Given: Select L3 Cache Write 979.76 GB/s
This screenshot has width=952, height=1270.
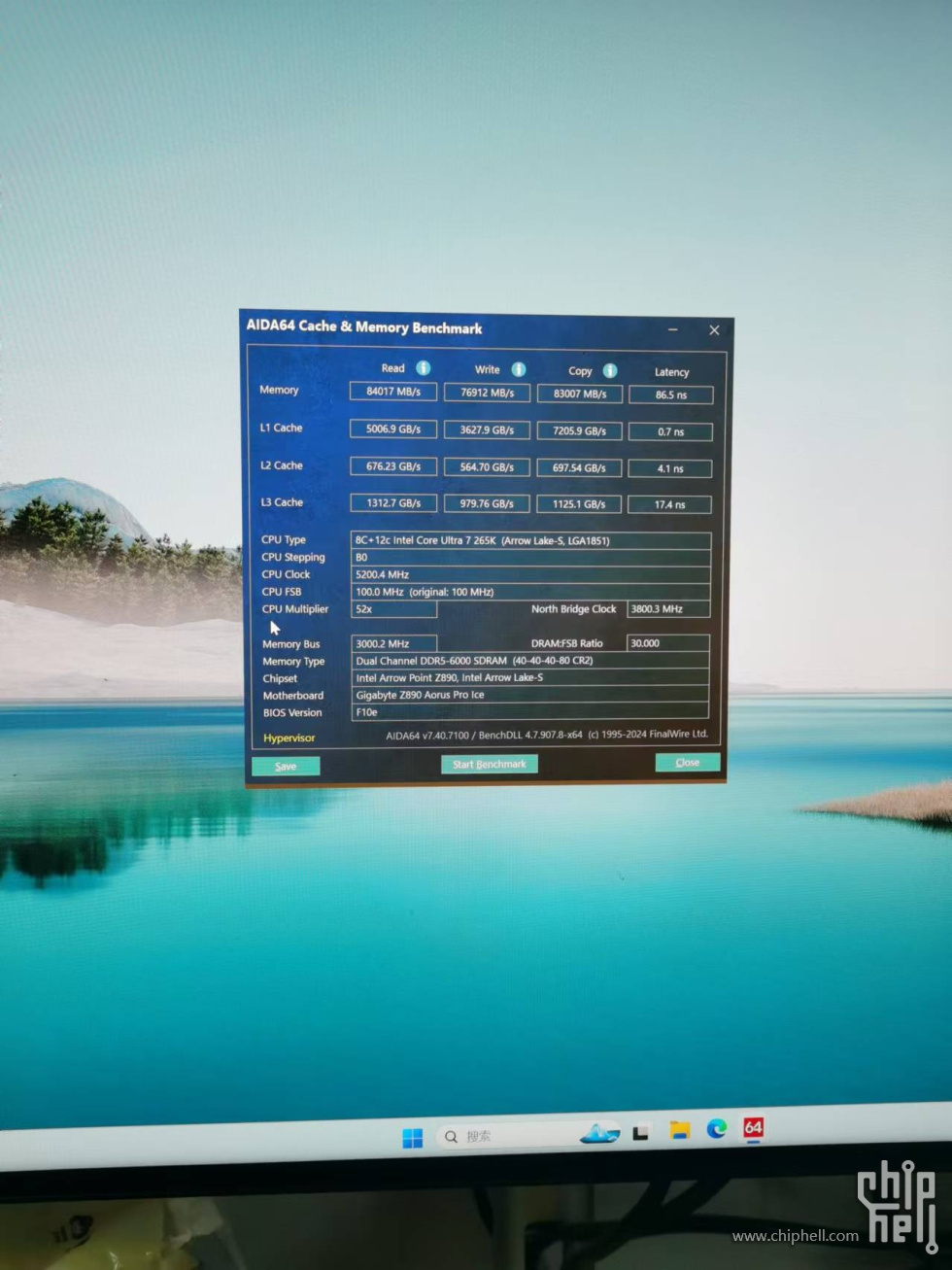Looking at the screenshot, I should click(x=487, y=503).
